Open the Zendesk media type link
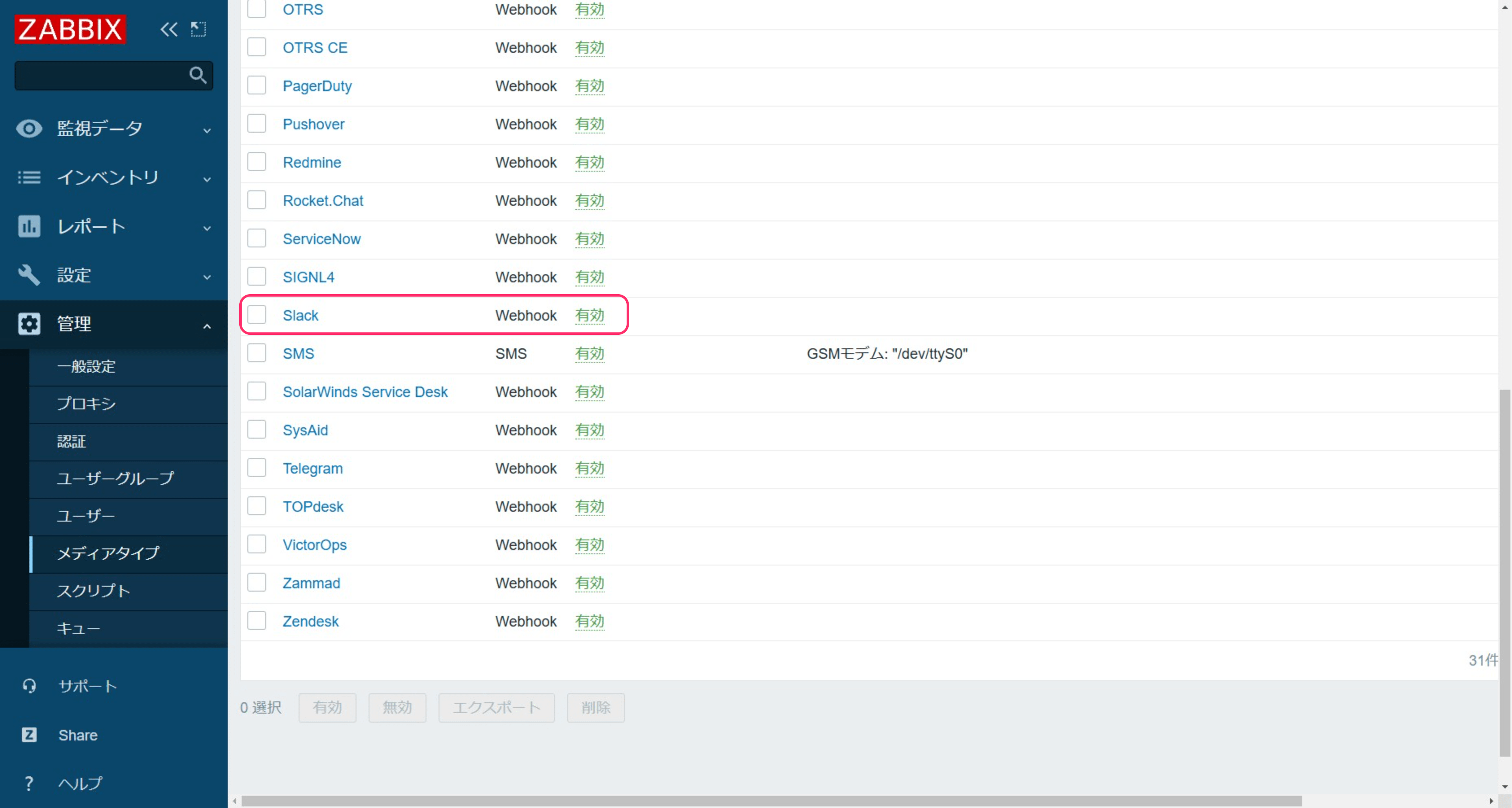This screenshot has height=808, width=1512. pyautogui.click(x=310, y=621)
